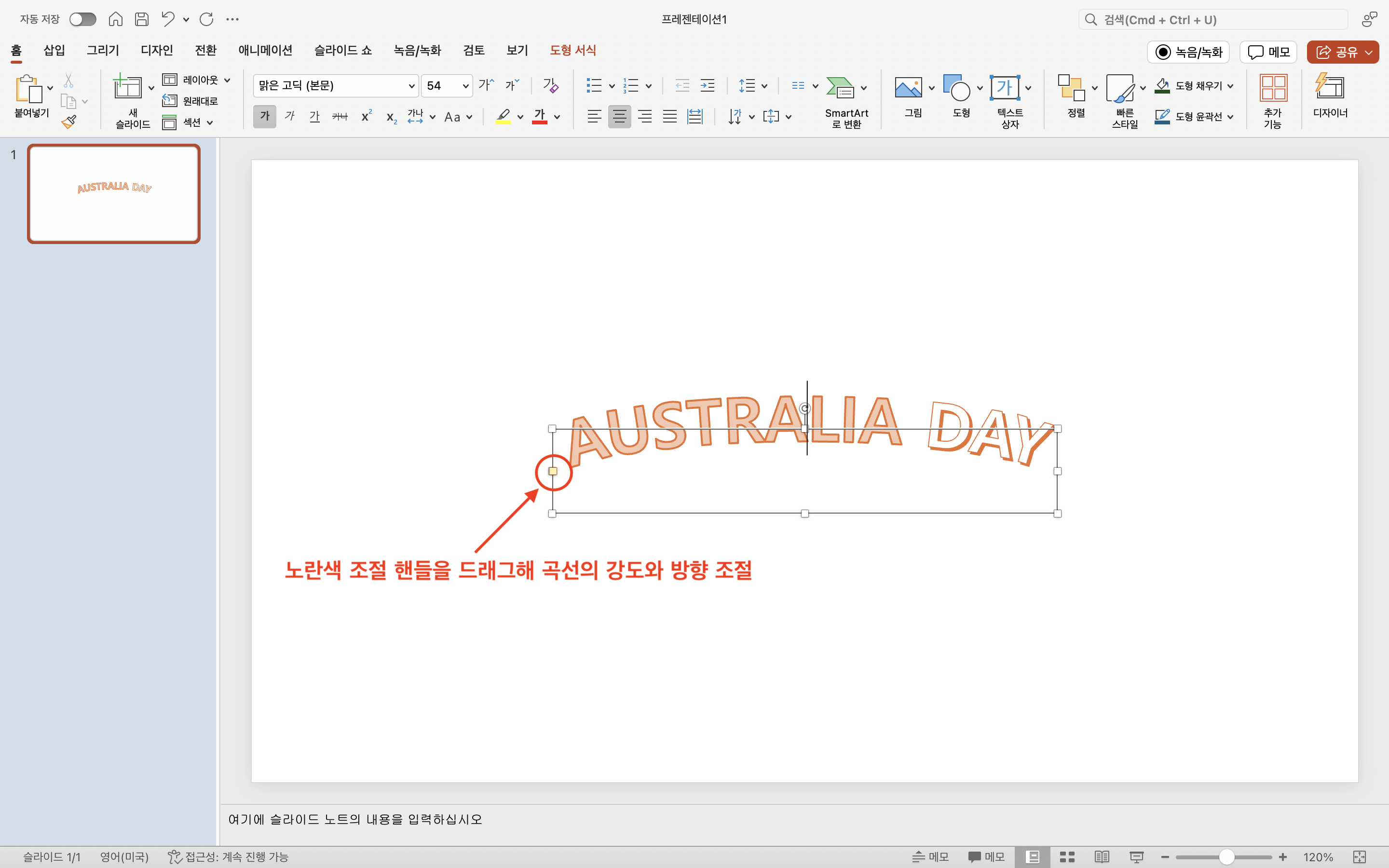The height and width of the screenshot is (868, 1389).
Task: Toggle strikethrough formatting
Action: [x=340, y=117]
